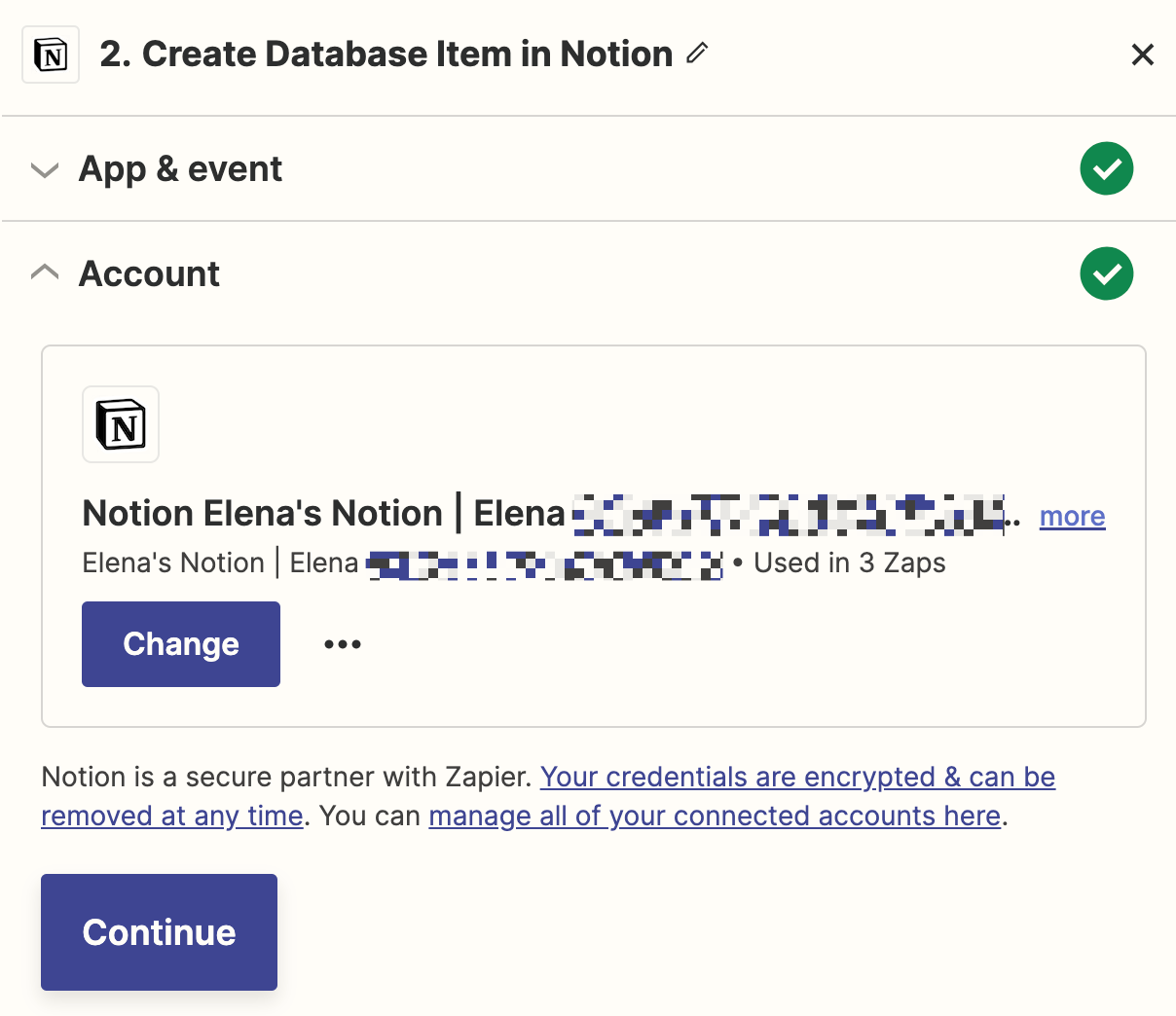Open the three-dot account options menu
The width and height of the screenshot is (1176, 1016).
pos(343,644)
